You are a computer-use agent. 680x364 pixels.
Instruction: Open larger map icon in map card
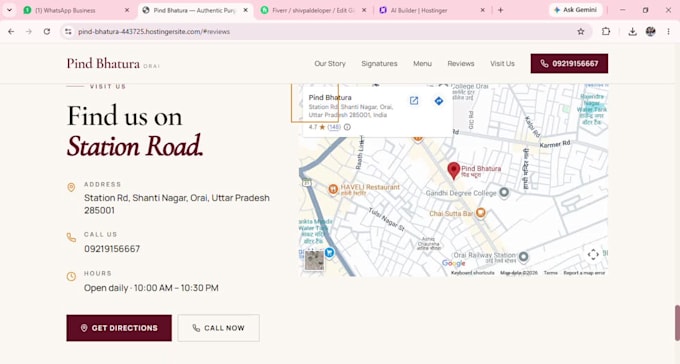[414, 101]
